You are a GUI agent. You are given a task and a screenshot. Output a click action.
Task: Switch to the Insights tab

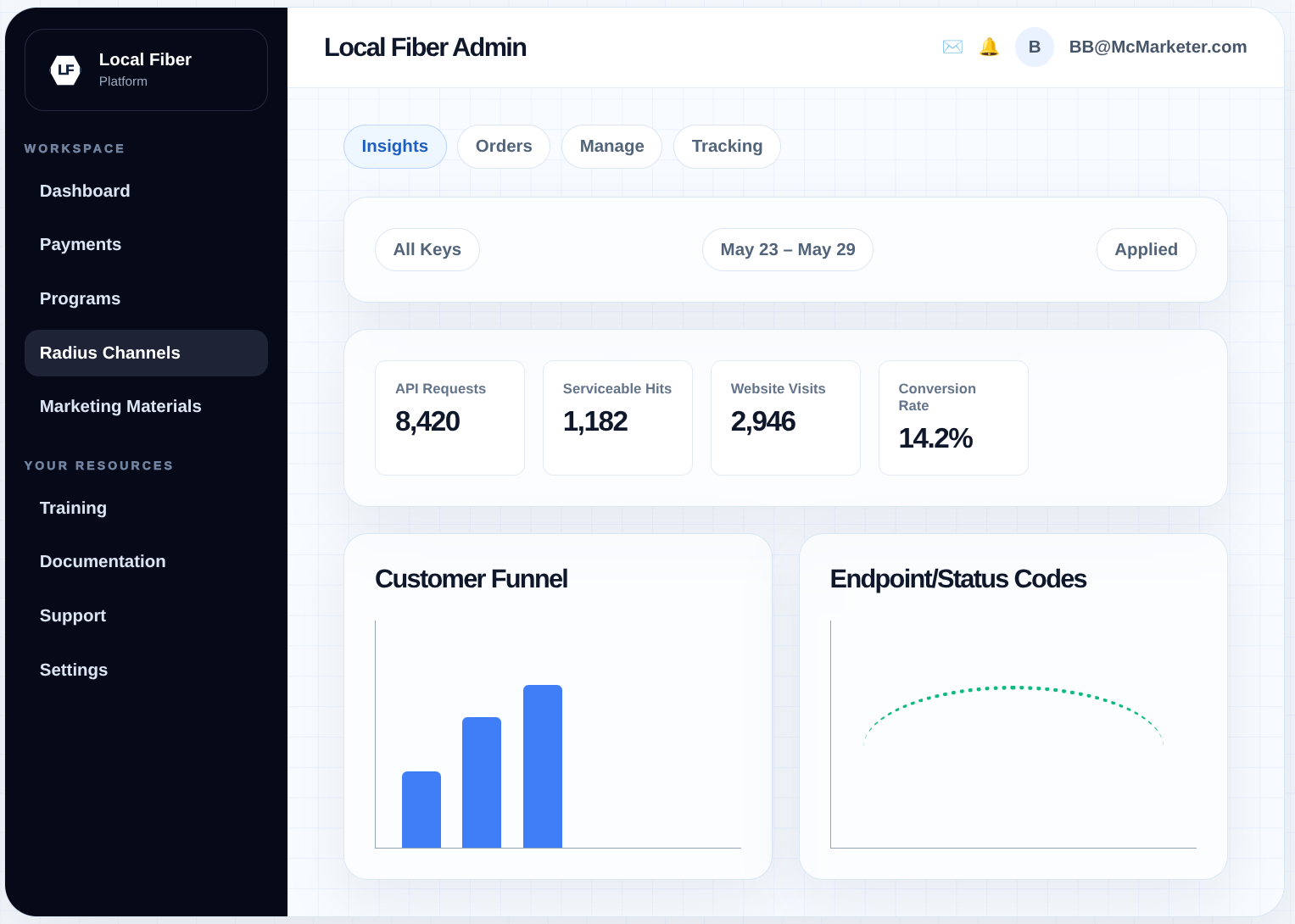point(395,147)
